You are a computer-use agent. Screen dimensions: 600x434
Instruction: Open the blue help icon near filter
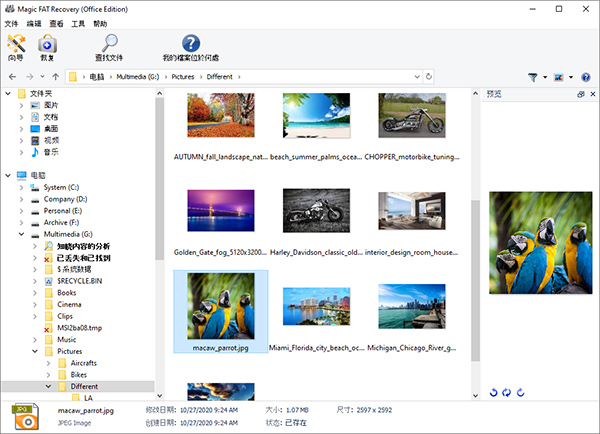(585, 77)
